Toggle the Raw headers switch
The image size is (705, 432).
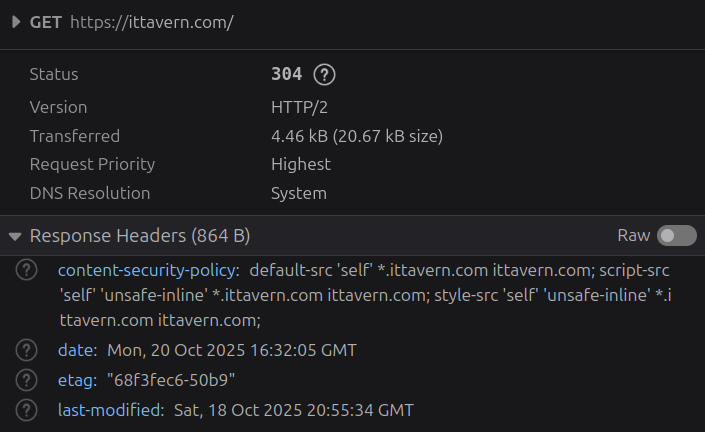click(676, 236)
